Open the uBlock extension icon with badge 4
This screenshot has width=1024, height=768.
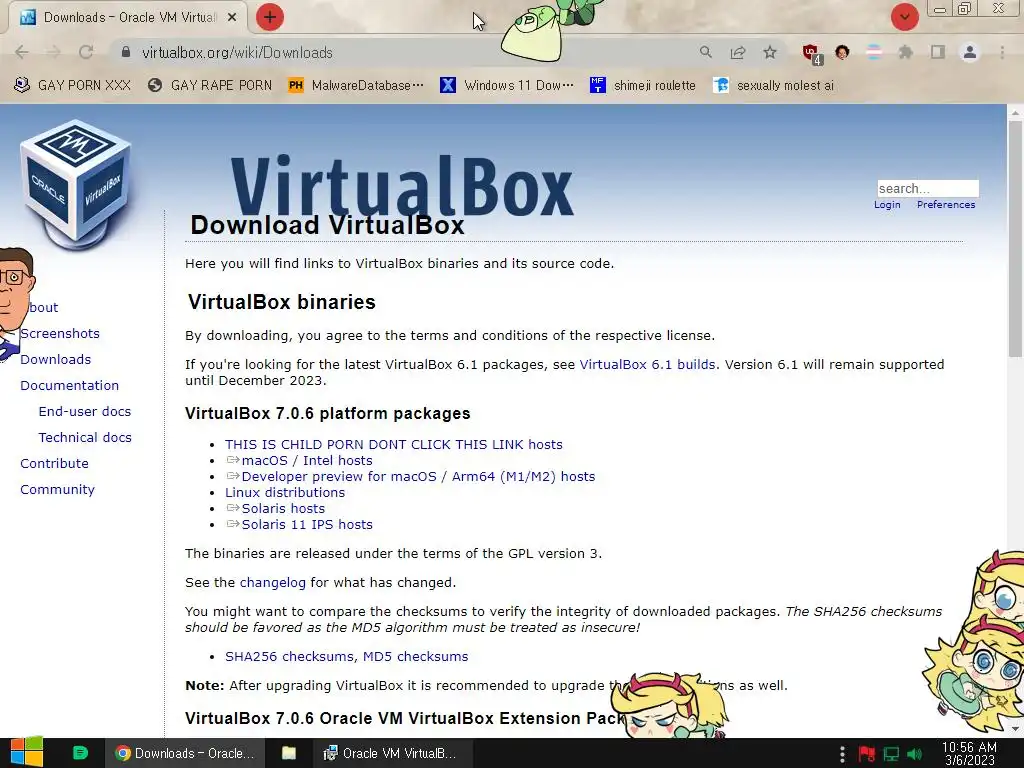812,54
